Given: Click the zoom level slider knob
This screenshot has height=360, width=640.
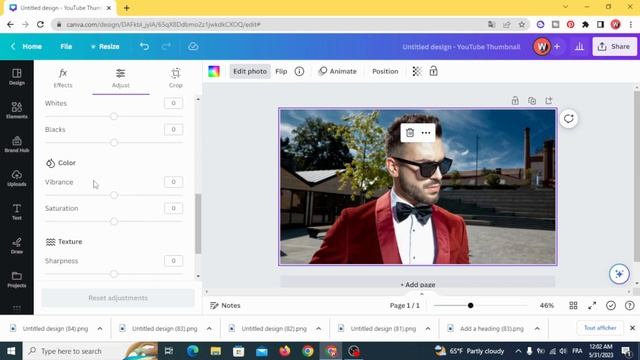Looking at the screenshot, I should tap(470, 305).
